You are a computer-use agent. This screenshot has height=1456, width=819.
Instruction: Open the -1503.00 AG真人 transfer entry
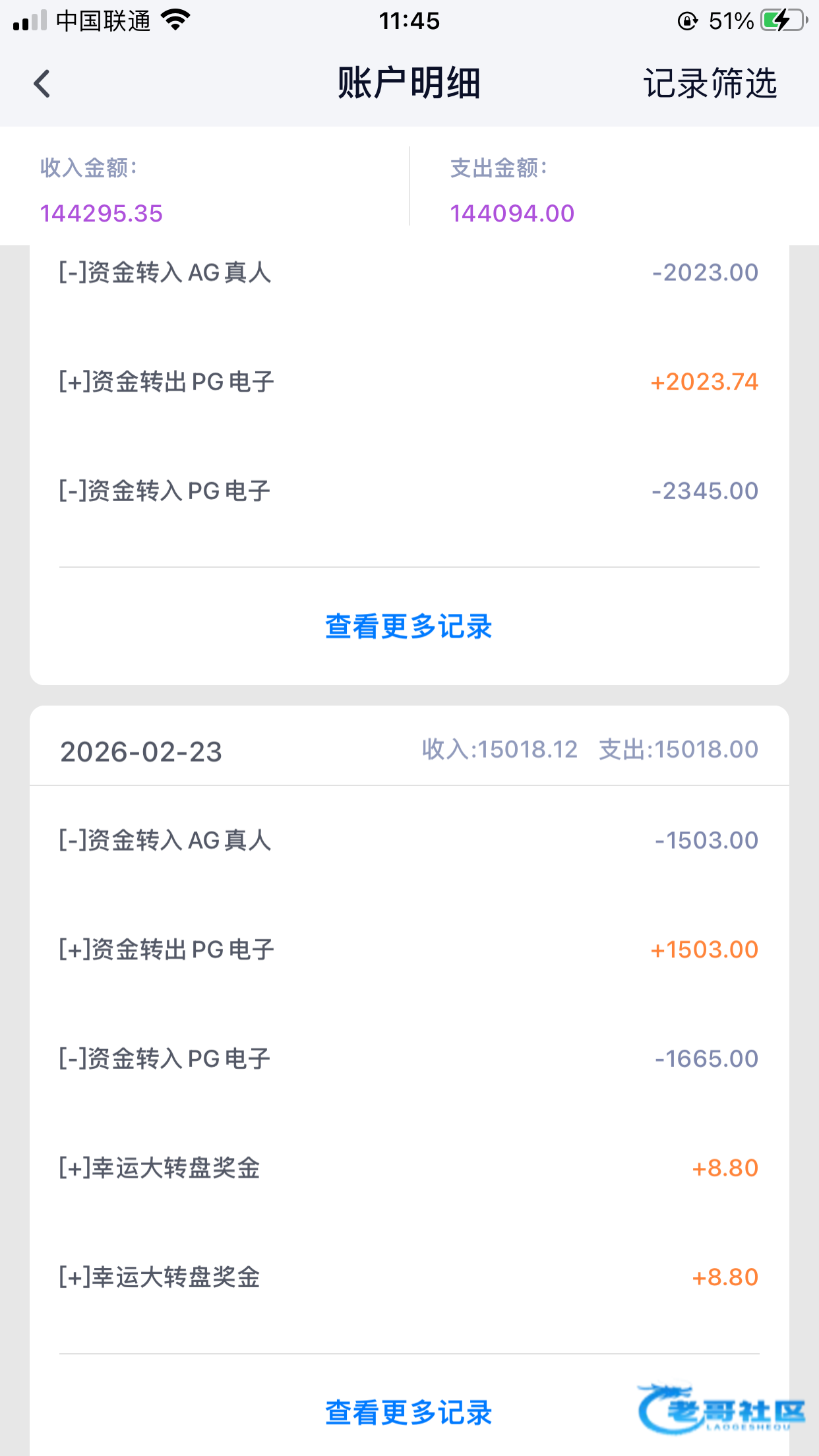(x=409, y=841)
